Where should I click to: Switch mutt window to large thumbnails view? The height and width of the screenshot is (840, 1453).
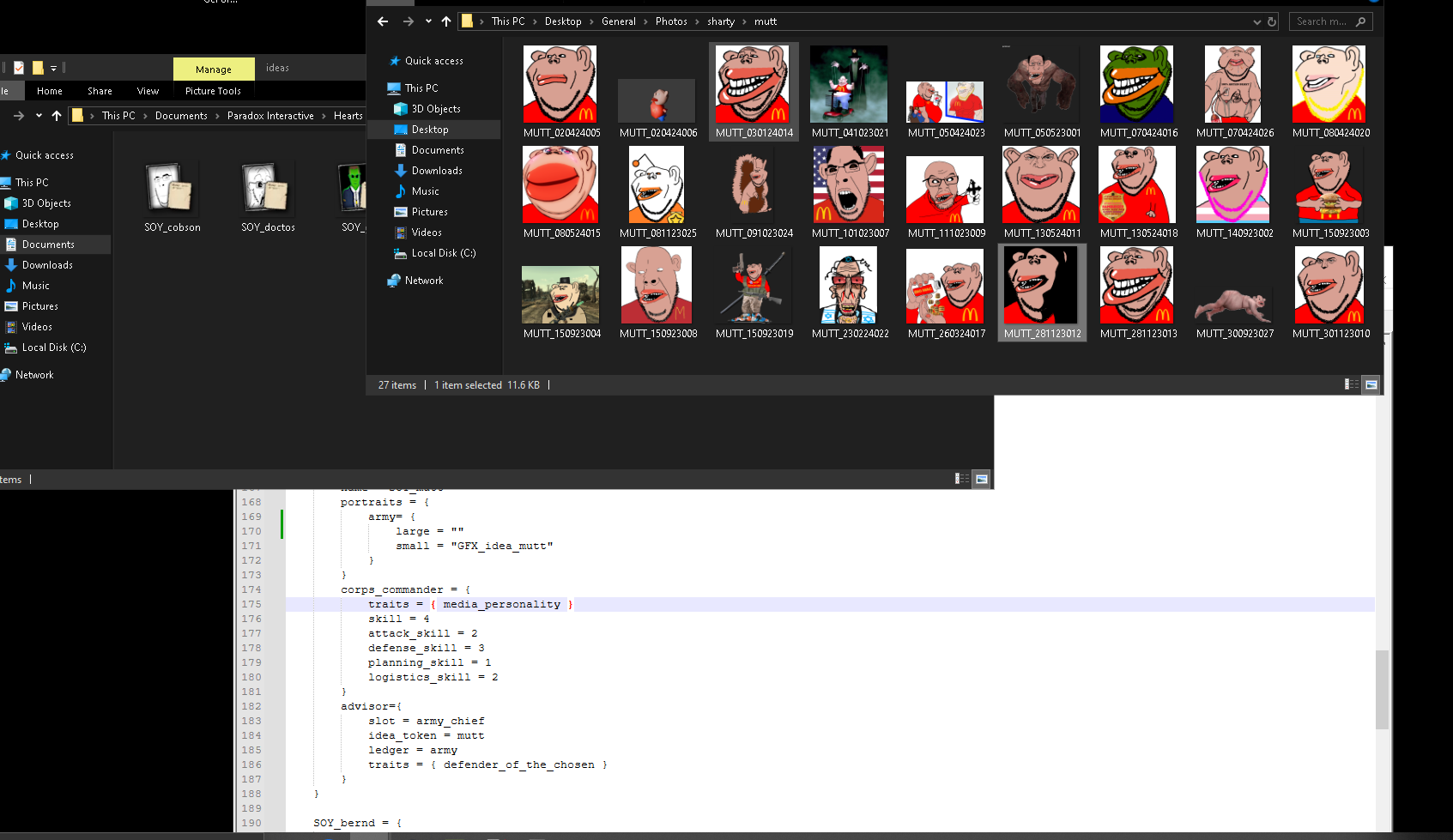pyautogui.click(x=1371, y=384)
